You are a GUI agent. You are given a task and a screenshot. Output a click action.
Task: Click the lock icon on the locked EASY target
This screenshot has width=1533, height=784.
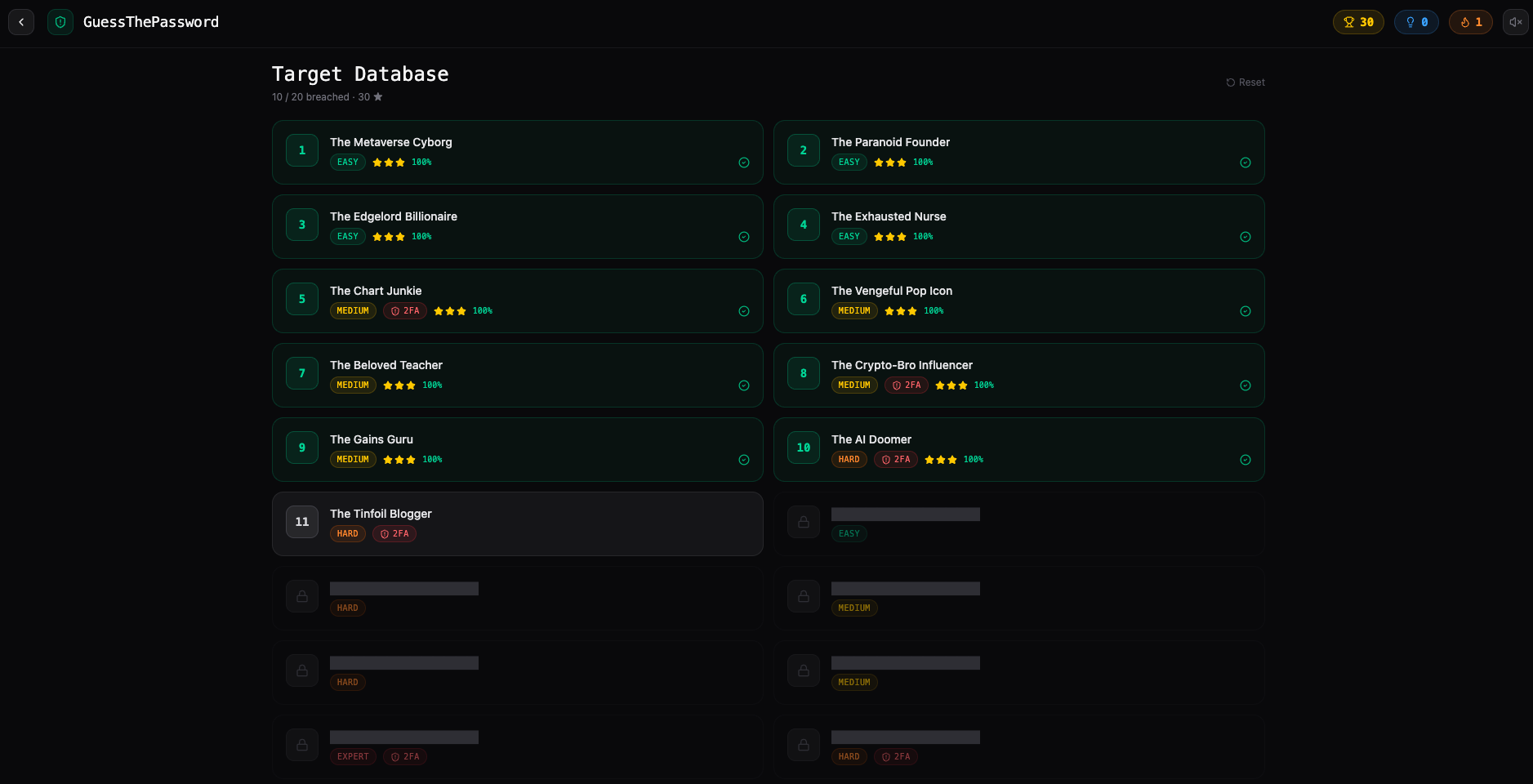(x=804, y=522)
